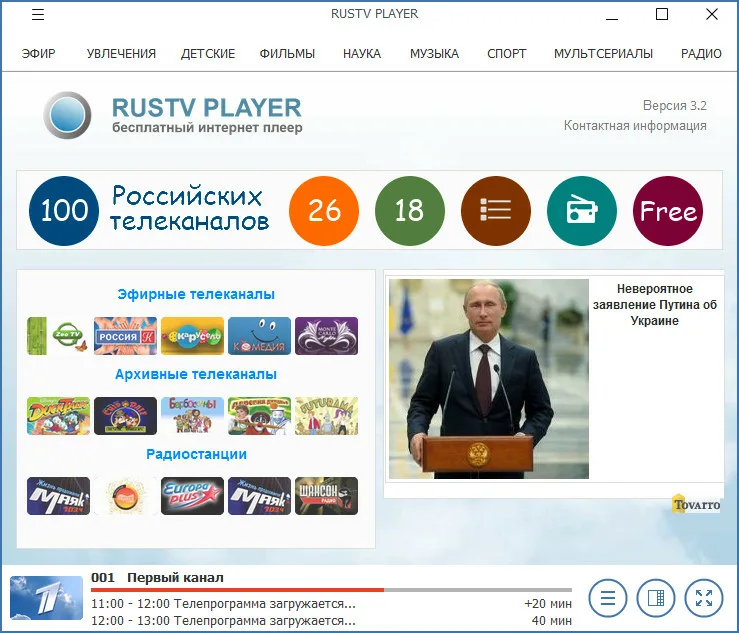Screen dimensions: 739x633
Task: Click the Первый канал logo thumbnail
Action: (46, 598)
